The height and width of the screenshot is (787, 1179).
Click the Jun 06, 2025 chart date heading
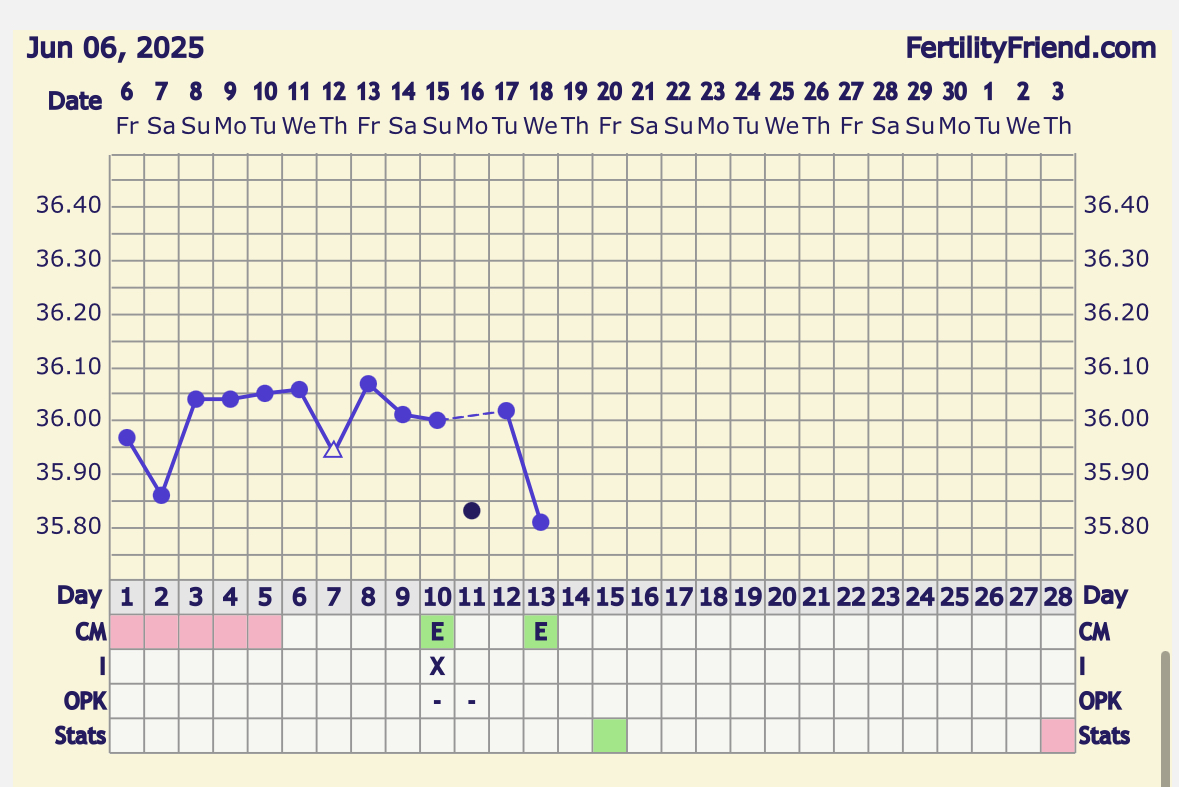tap(115, 48)
